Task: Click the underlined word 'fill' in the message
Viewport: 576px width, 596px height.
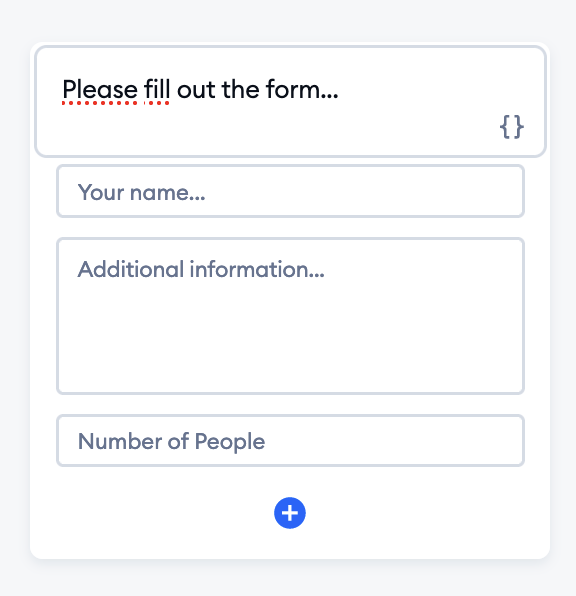Action: coord(157,90)
